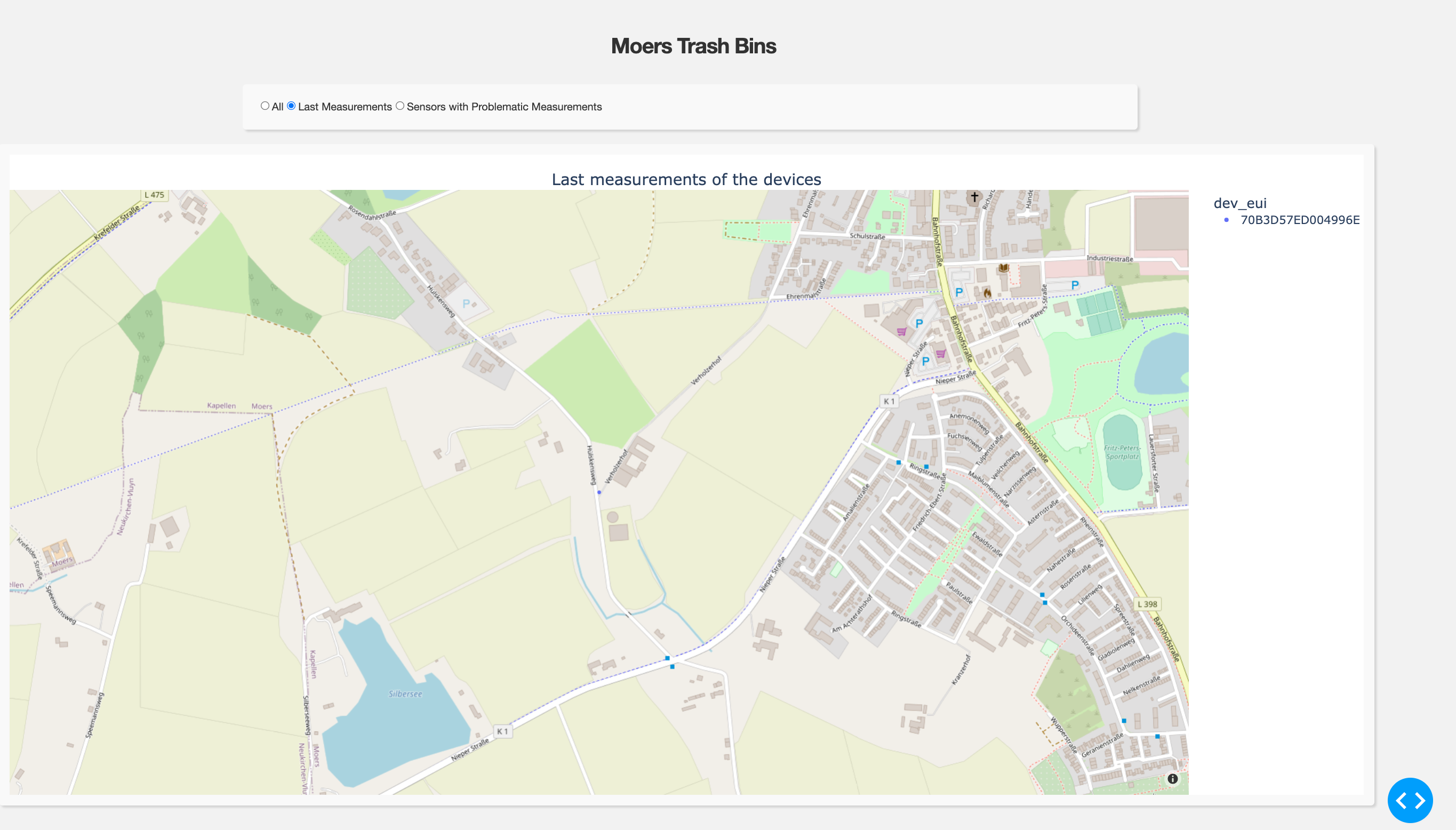The width and height of the screenshot is (1456, 830).
Task: Choose Sensors with Problematic Measurements option
Action: click(x=400, y=106)
